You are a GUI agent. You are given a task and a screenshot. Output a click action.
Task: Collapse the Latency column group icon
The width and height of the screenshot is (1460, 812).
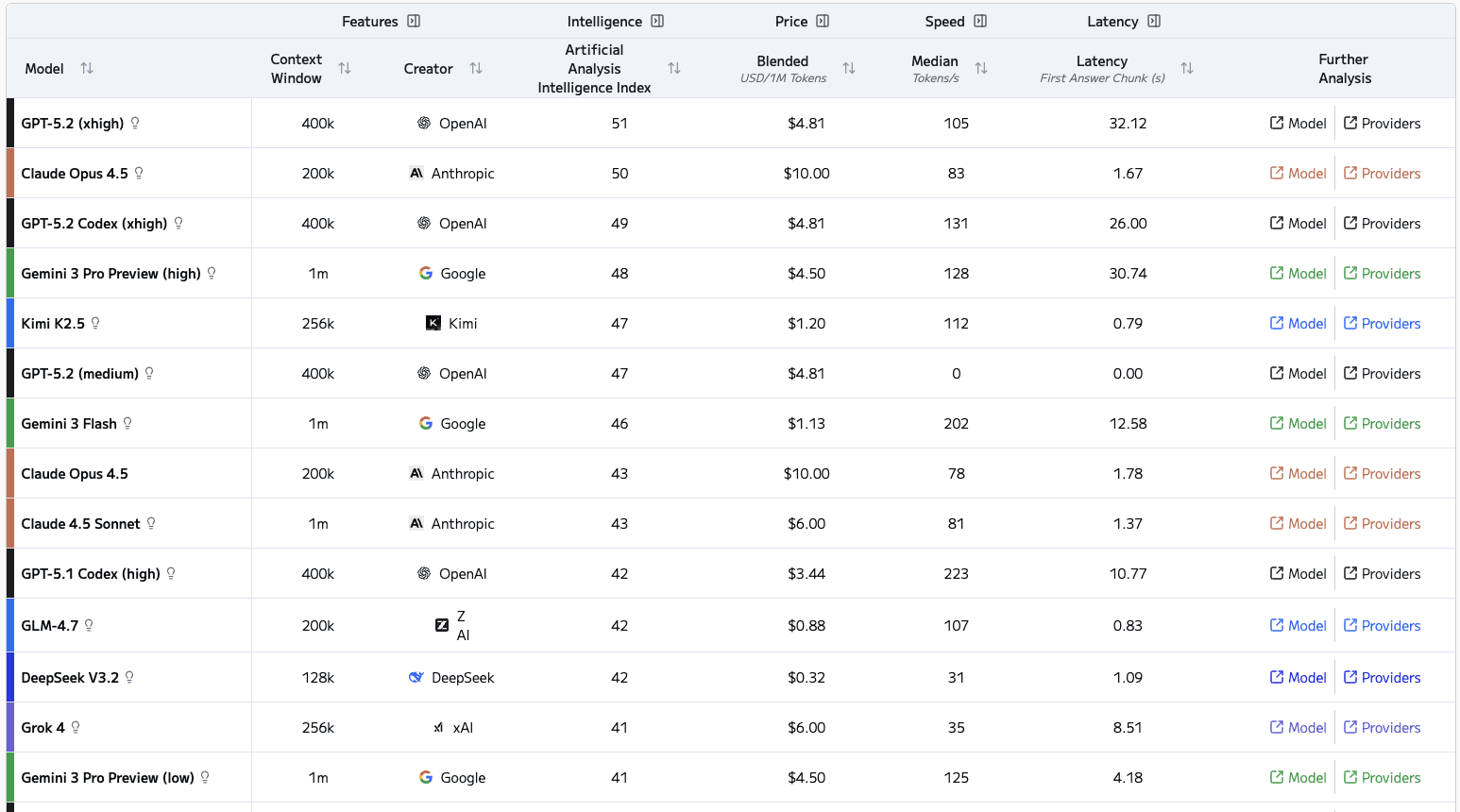(1154, 21)
